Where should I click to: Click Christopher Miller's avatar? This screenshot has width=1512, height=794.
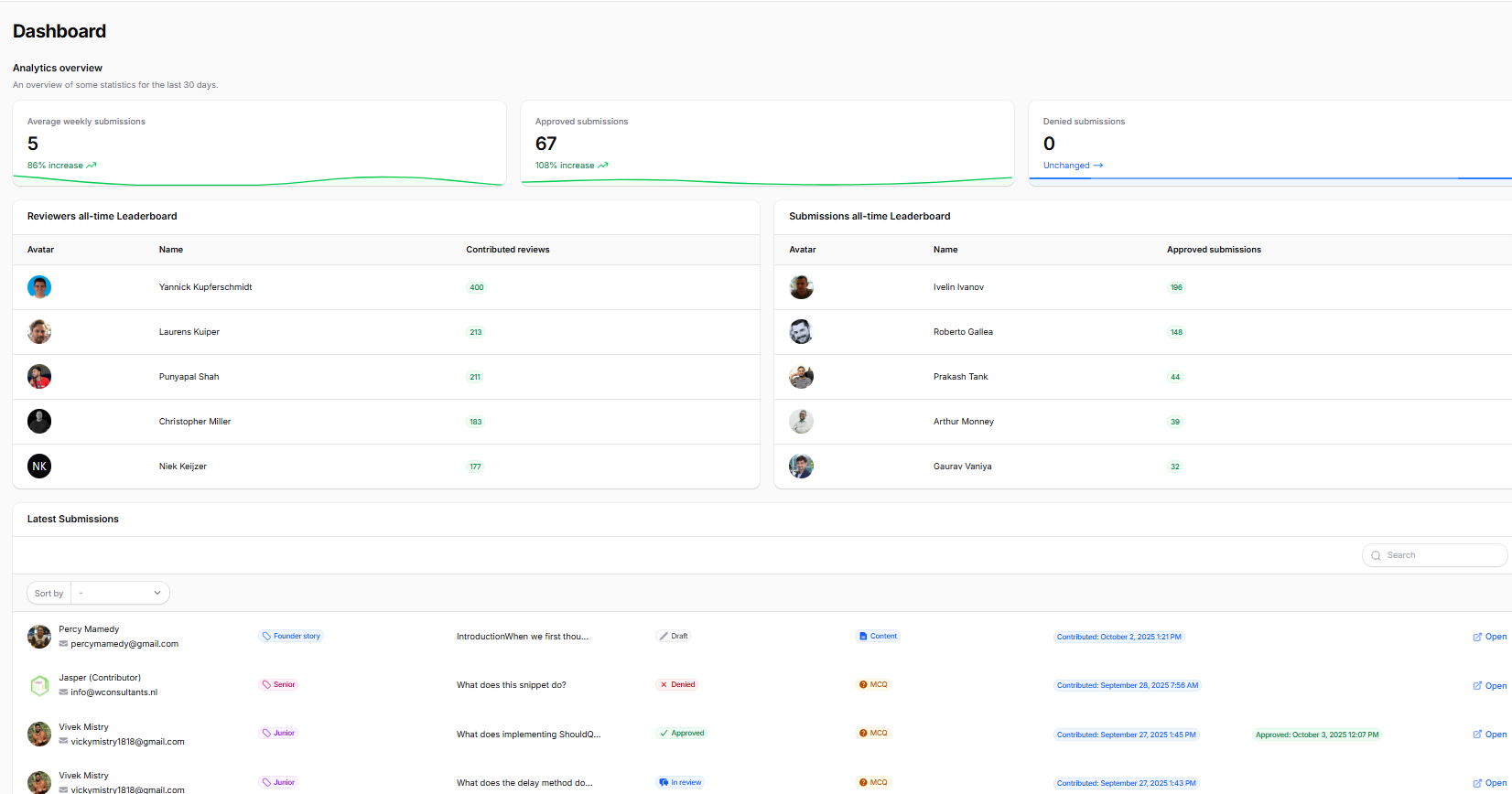click(x=39, y=422)
